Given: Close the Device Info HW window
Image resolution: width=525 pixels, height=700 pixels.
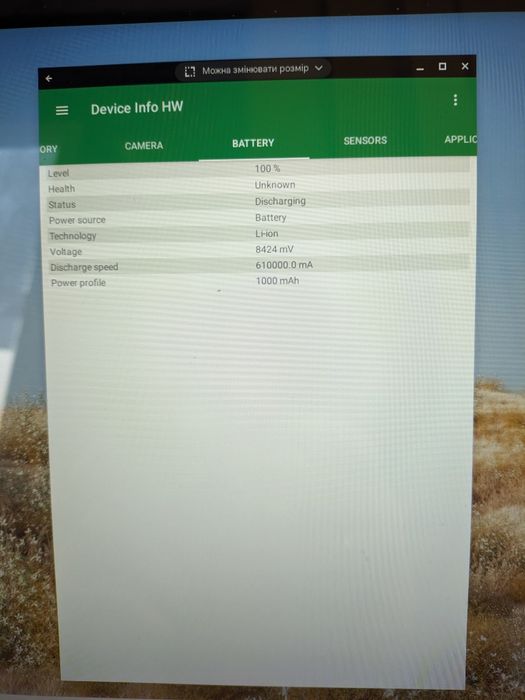Looking at the screenshot, I should tap(465, 66).
